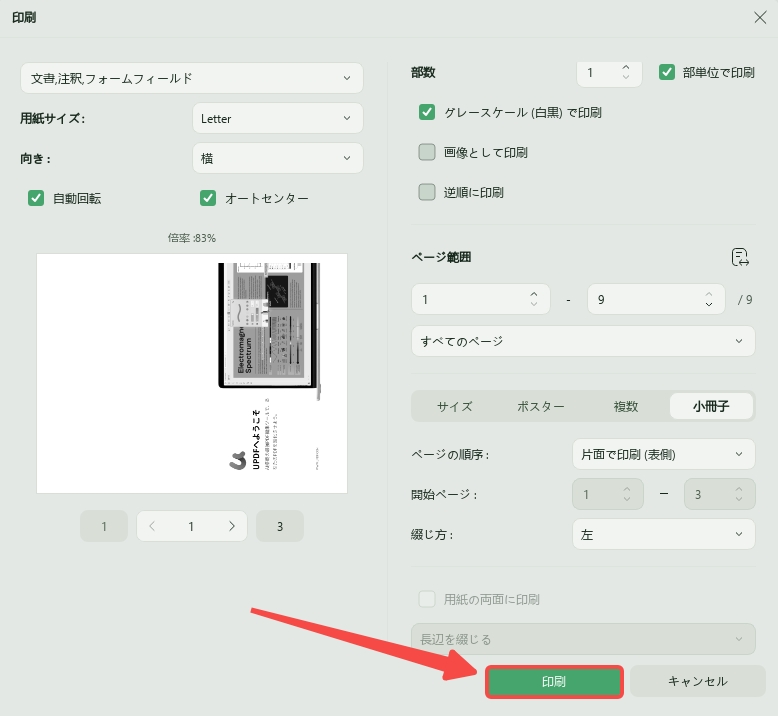
Task: Switch to ポスター tab
Action: coord(540,406)
